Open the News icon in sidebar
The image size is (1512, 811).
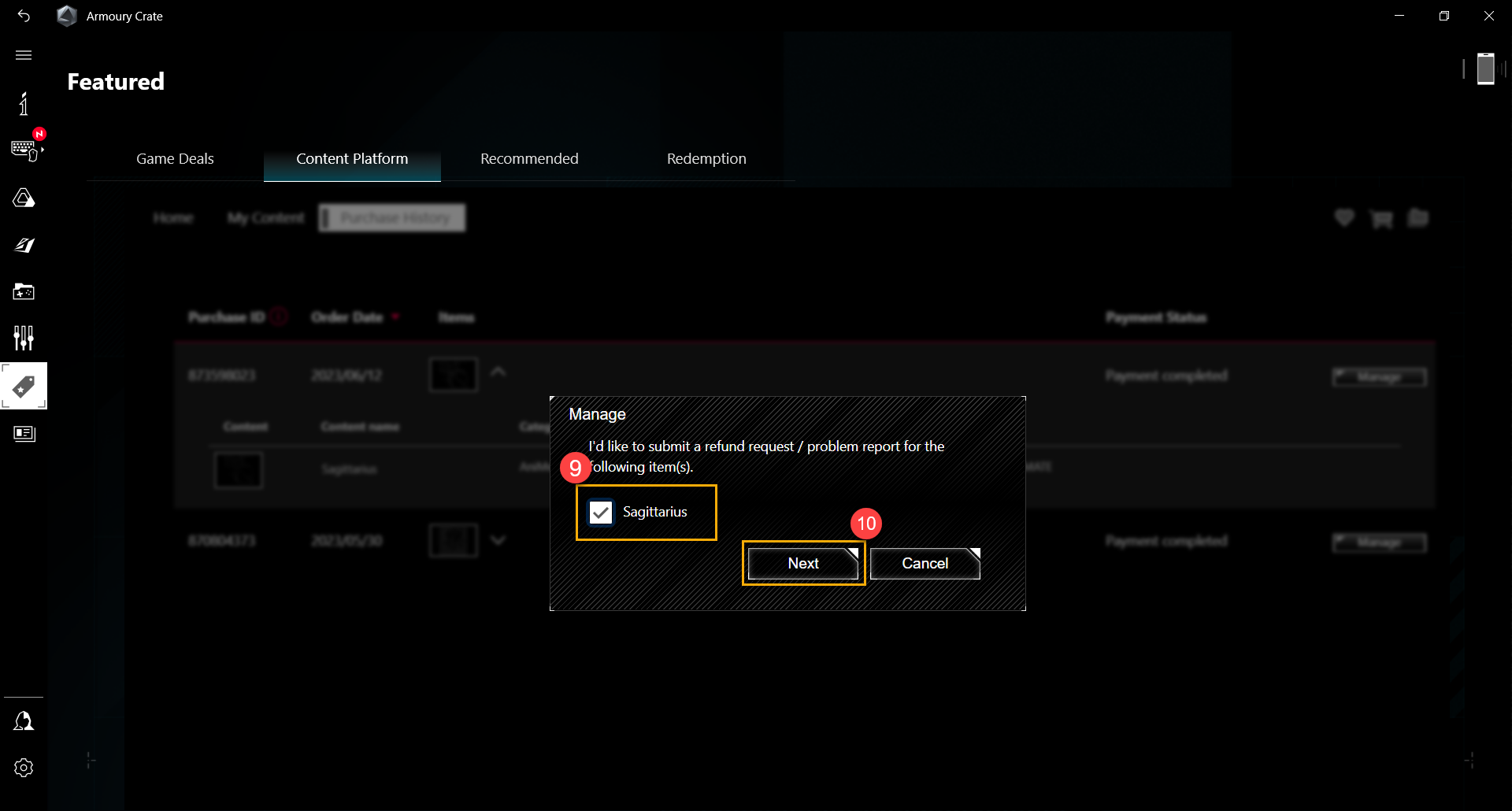pyautogui.click(x=24, y=434)
